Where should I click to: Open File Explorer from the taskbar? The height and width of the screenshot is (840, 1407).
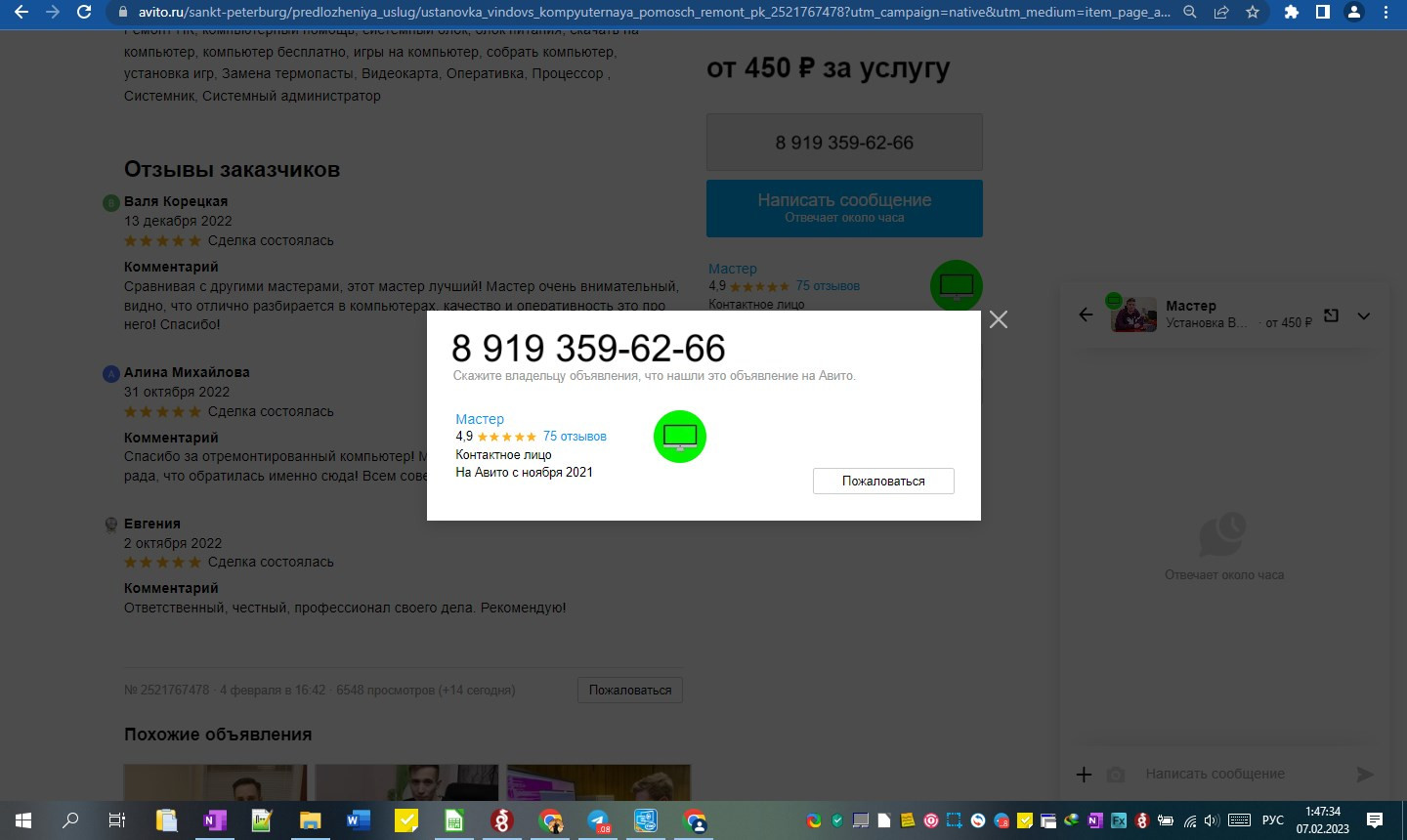(x=310, y=820)
